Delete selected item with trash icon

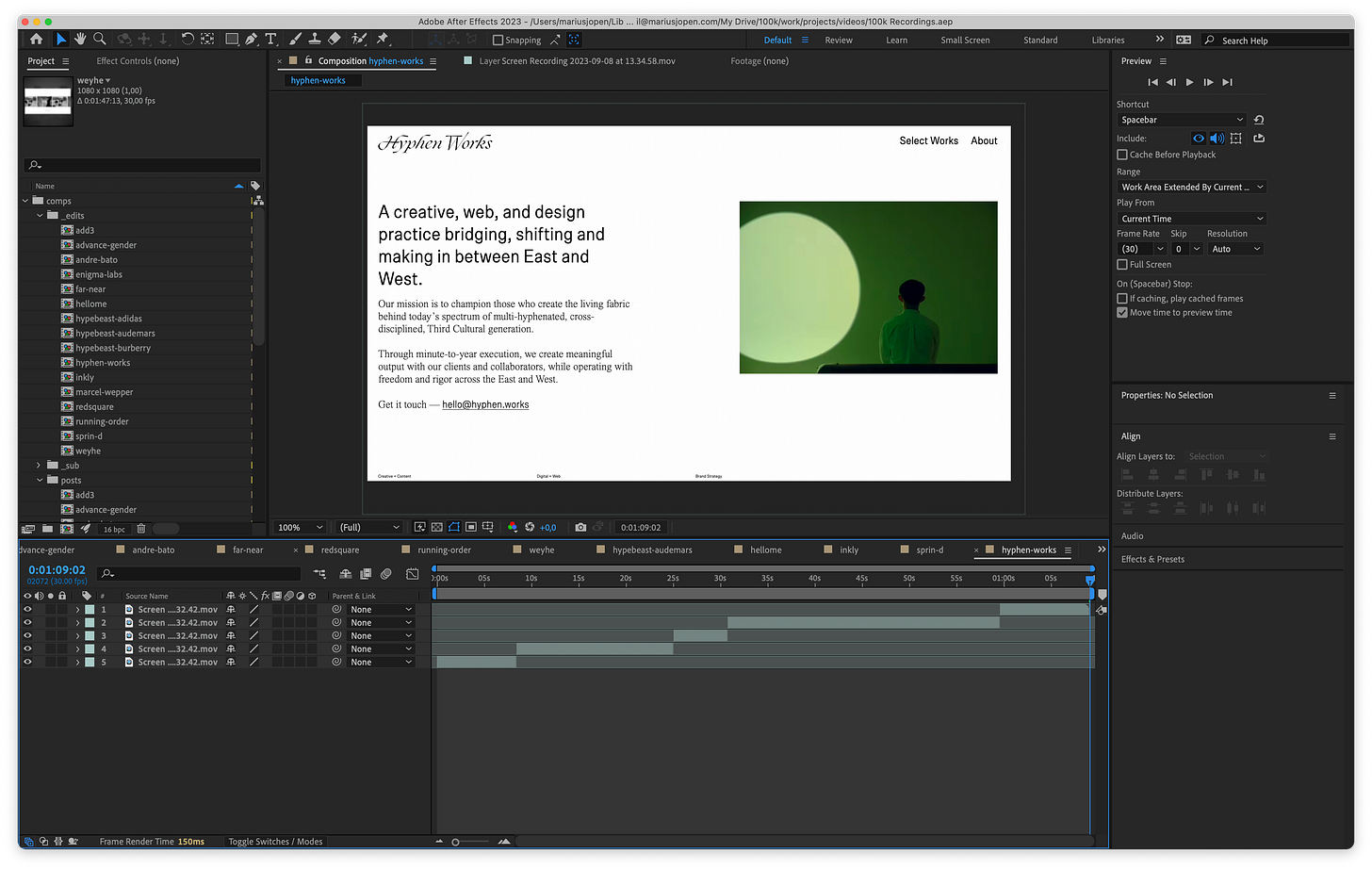(141, 529)
